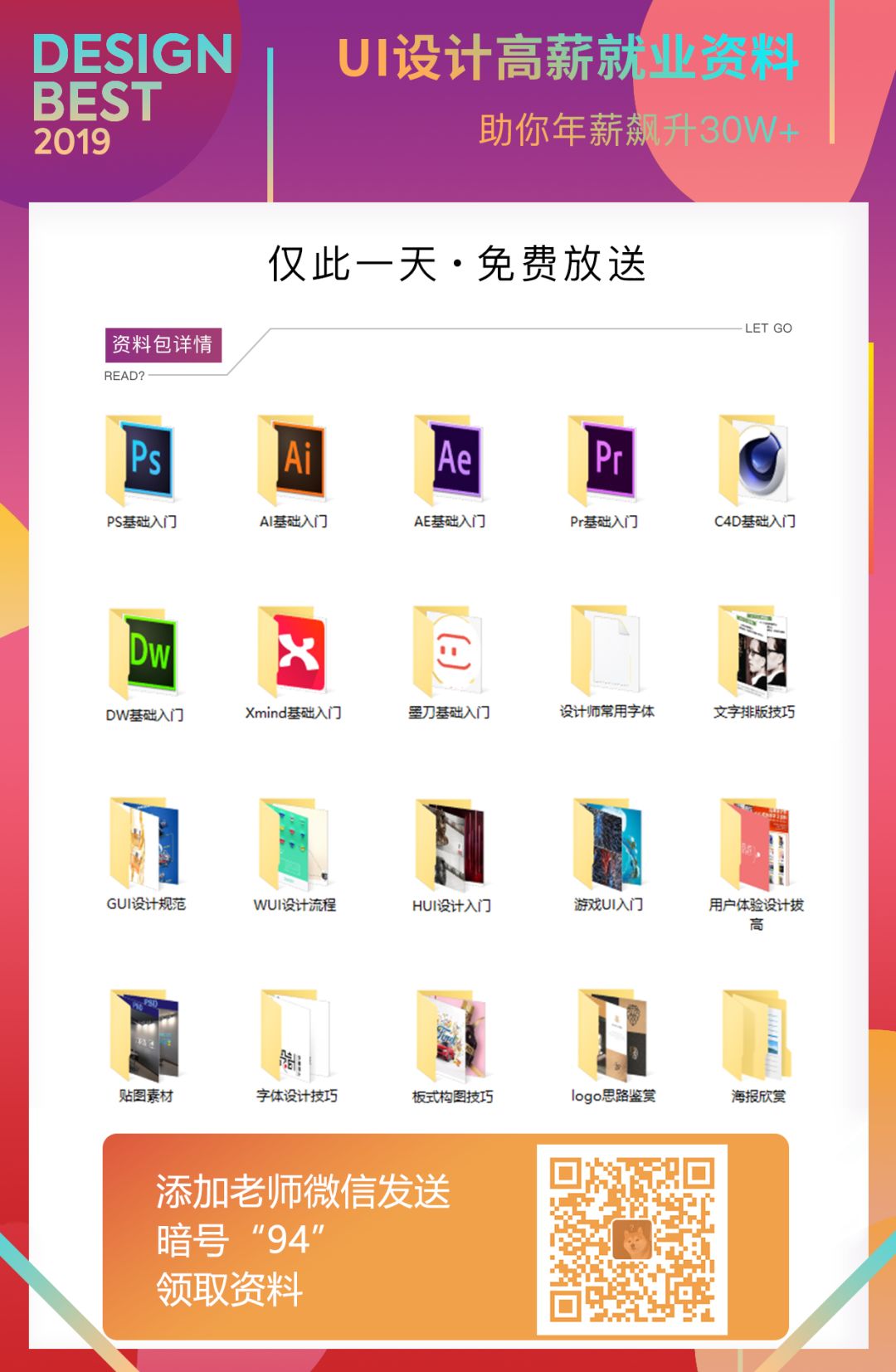The width and height of the screenshot is (896, 1372).
Task: Open the 海报欣赏 folder icon
Action: pyautogui.click(x=757, y=1034)
